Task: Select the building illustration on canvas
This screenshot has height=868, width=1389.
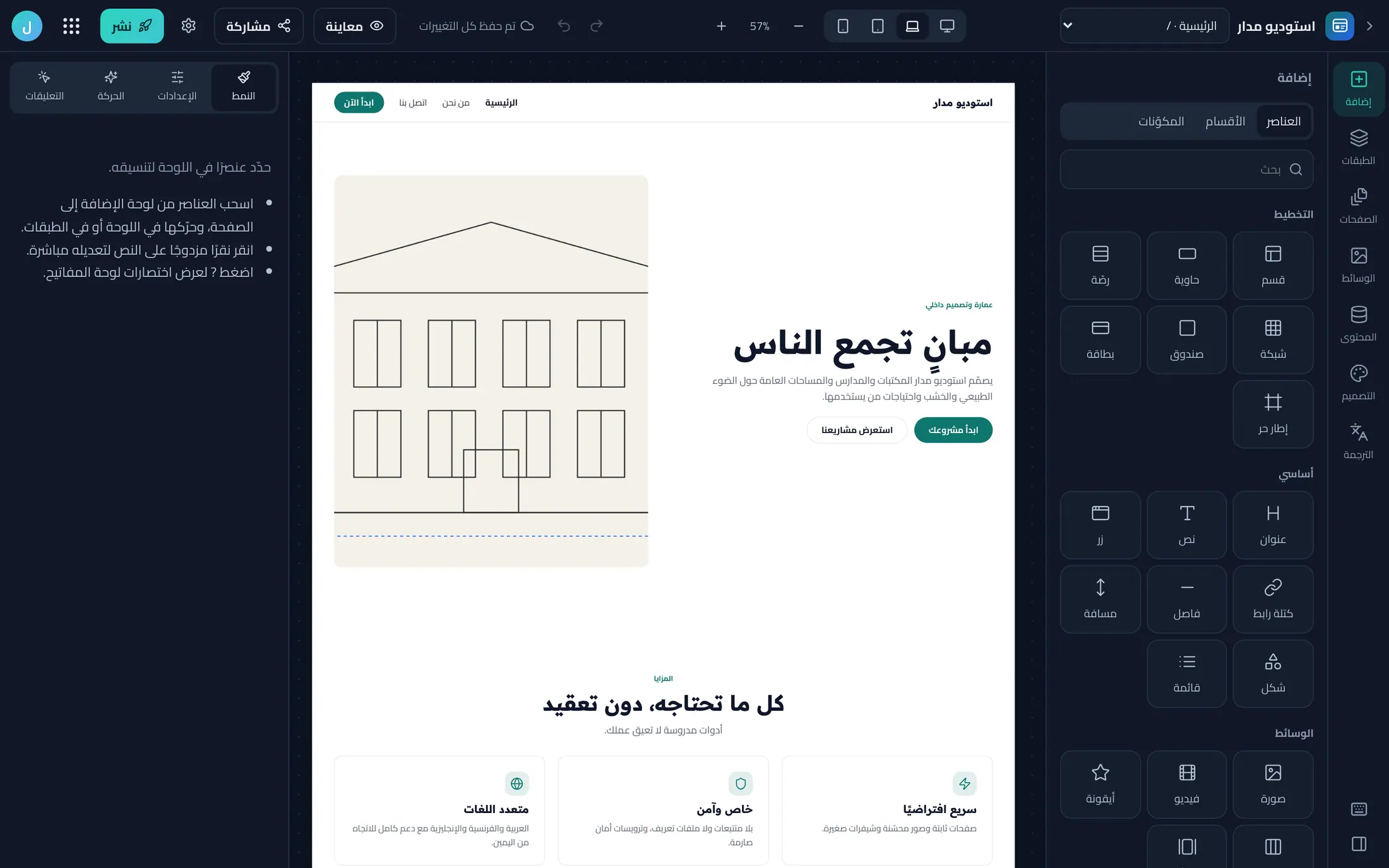Action: click(491, 371)
